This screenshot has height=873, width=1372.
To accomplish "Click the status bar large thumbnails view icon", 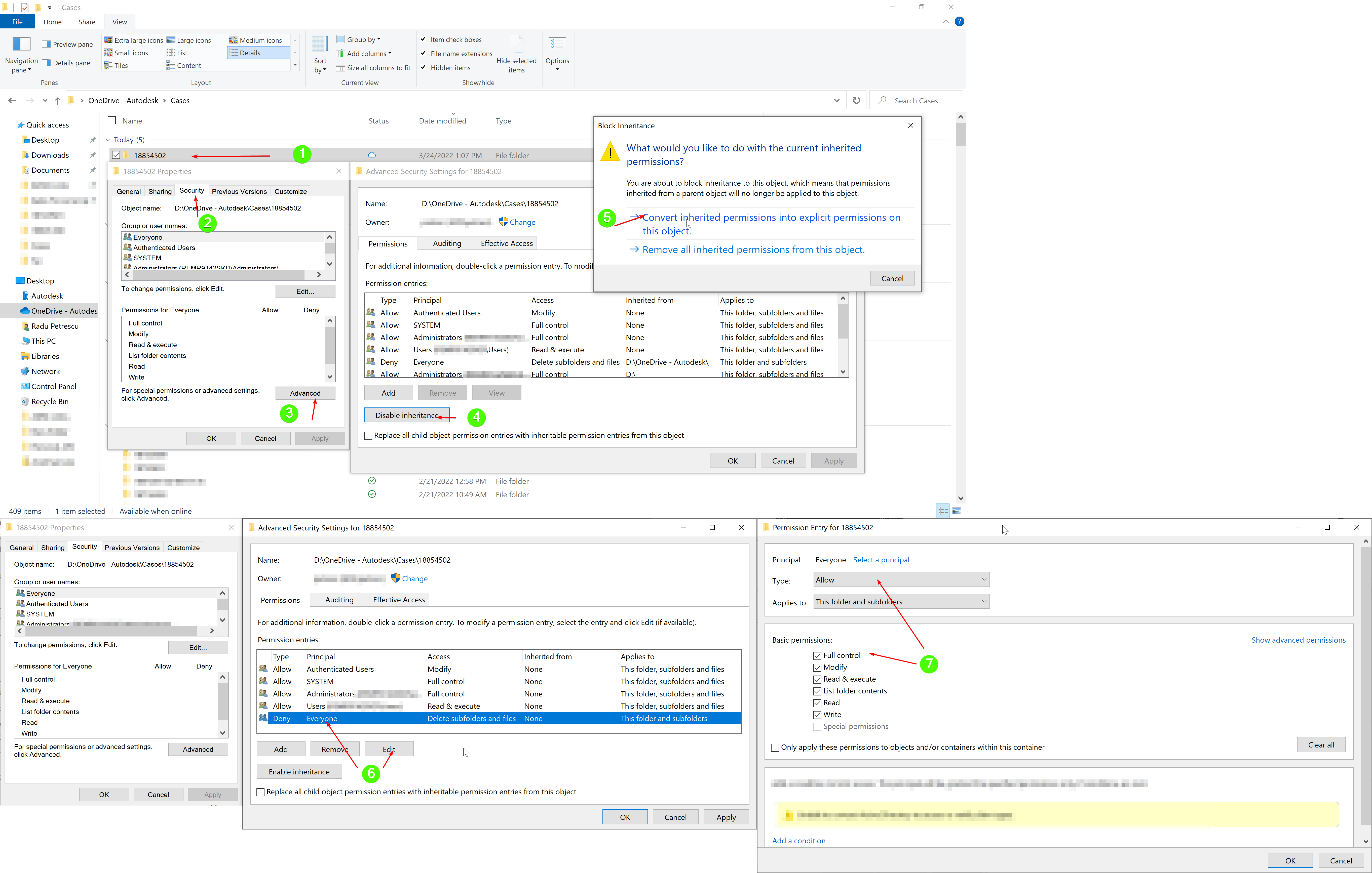I will click(957, 511).
